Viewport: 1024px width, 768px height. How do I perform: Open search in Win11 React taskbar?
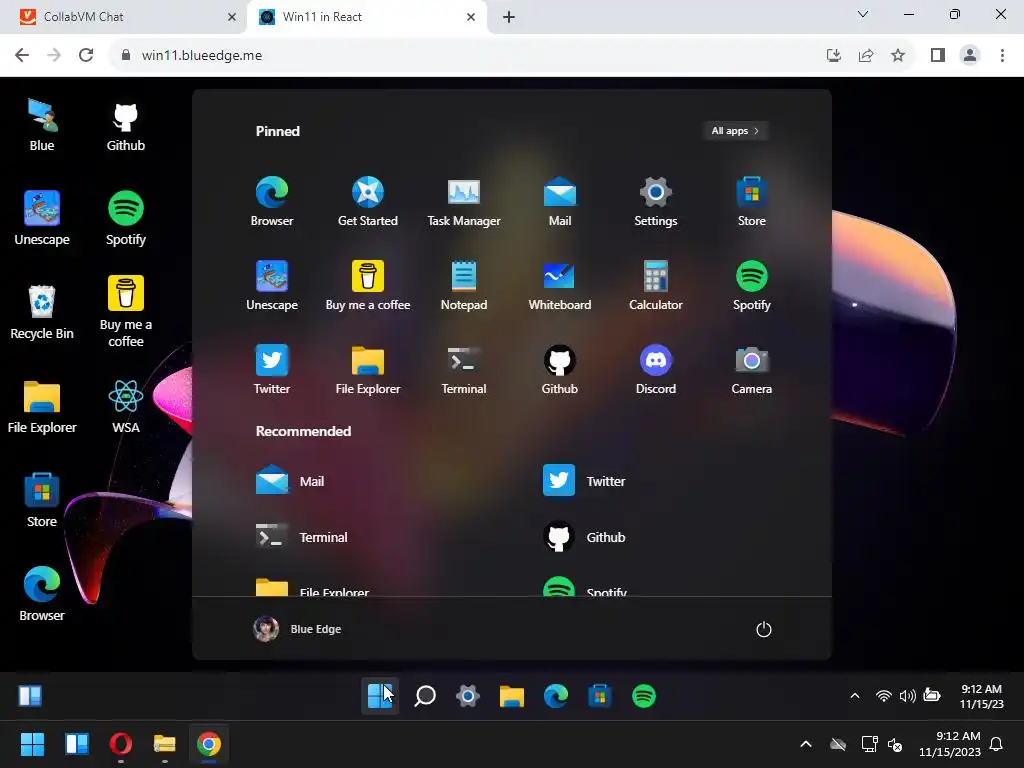(424, 696)
